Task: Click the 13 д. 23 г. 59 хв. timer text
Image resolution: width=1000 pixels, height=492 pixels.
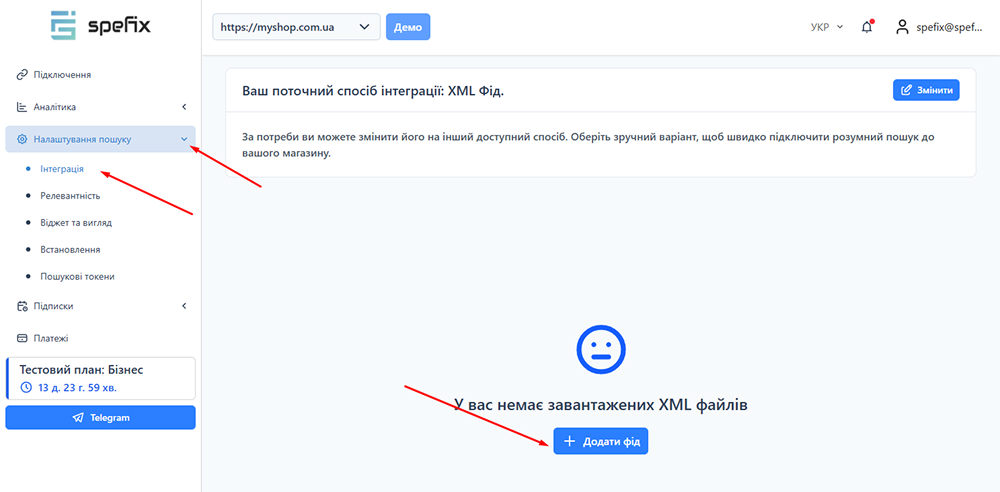Action: pos(76,387)
